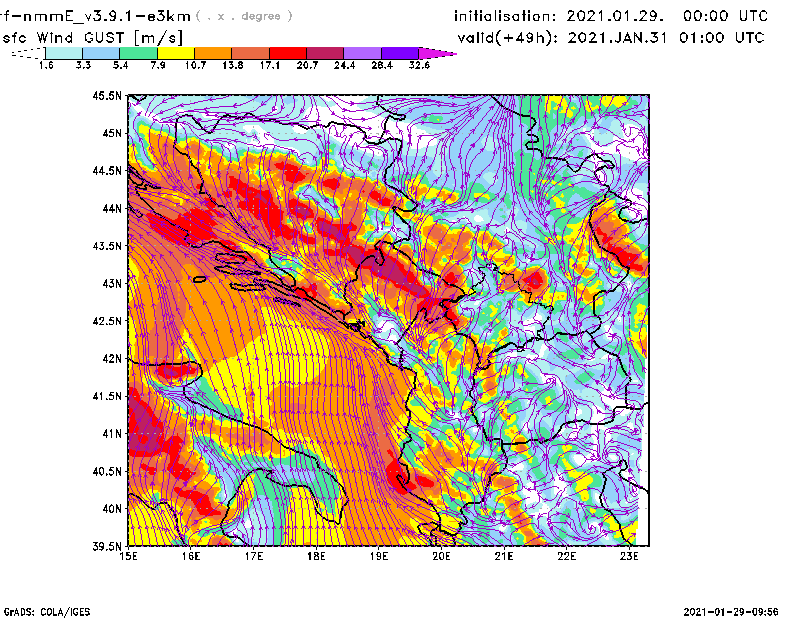Click the '21E' longitude label
This screenshot has width=800, height=618.
[x=504, y=556]
